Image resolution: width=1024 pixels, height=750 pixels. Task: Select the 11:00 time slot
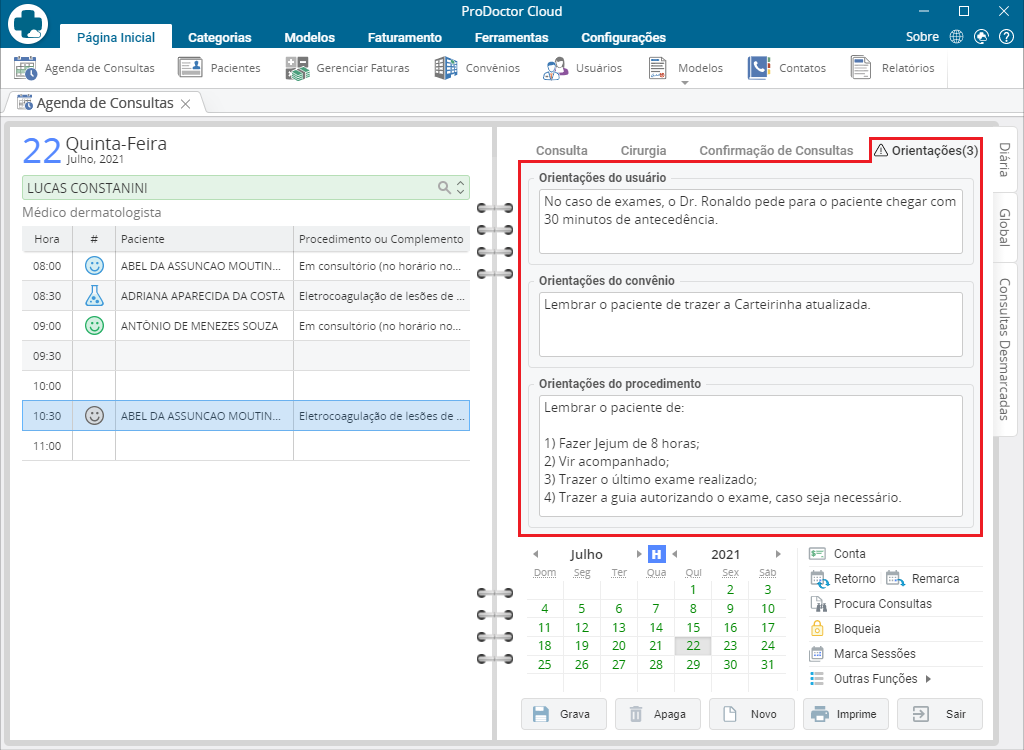246,446
